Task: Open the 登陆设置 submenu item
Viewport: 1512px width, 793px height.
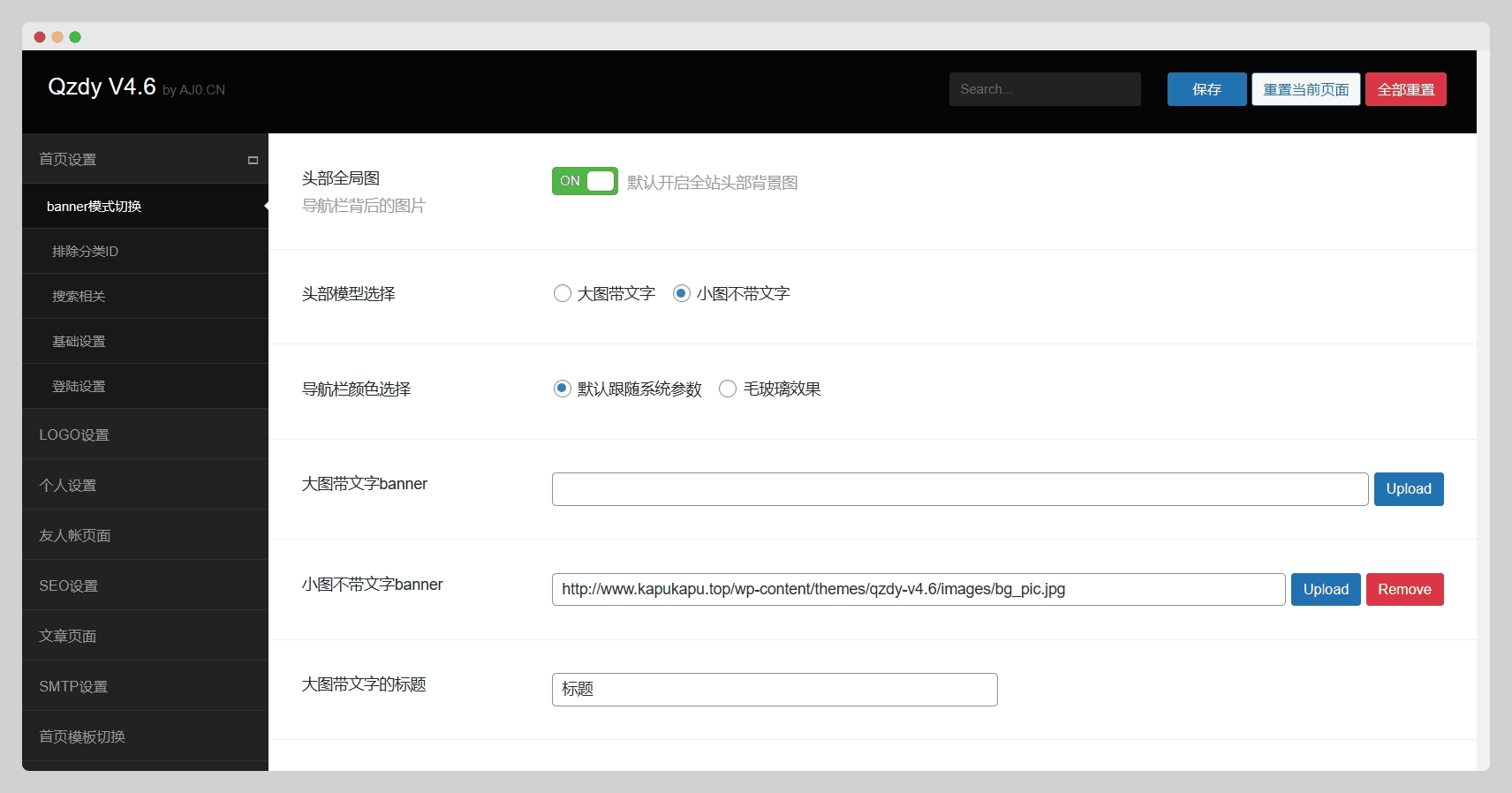Action: tap(145, 386)
